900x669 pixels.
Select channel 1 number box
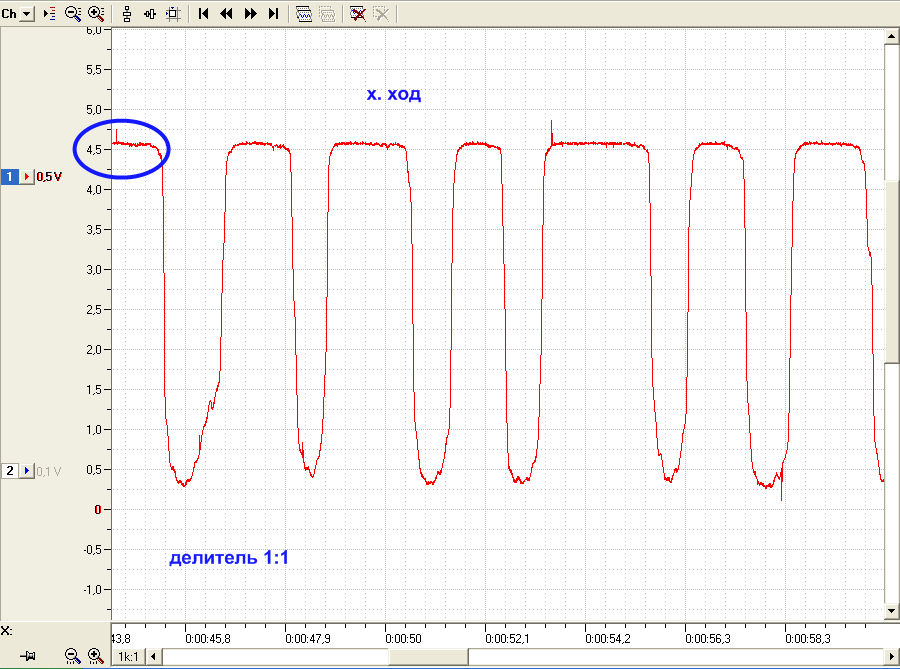(x=10, y=177)
